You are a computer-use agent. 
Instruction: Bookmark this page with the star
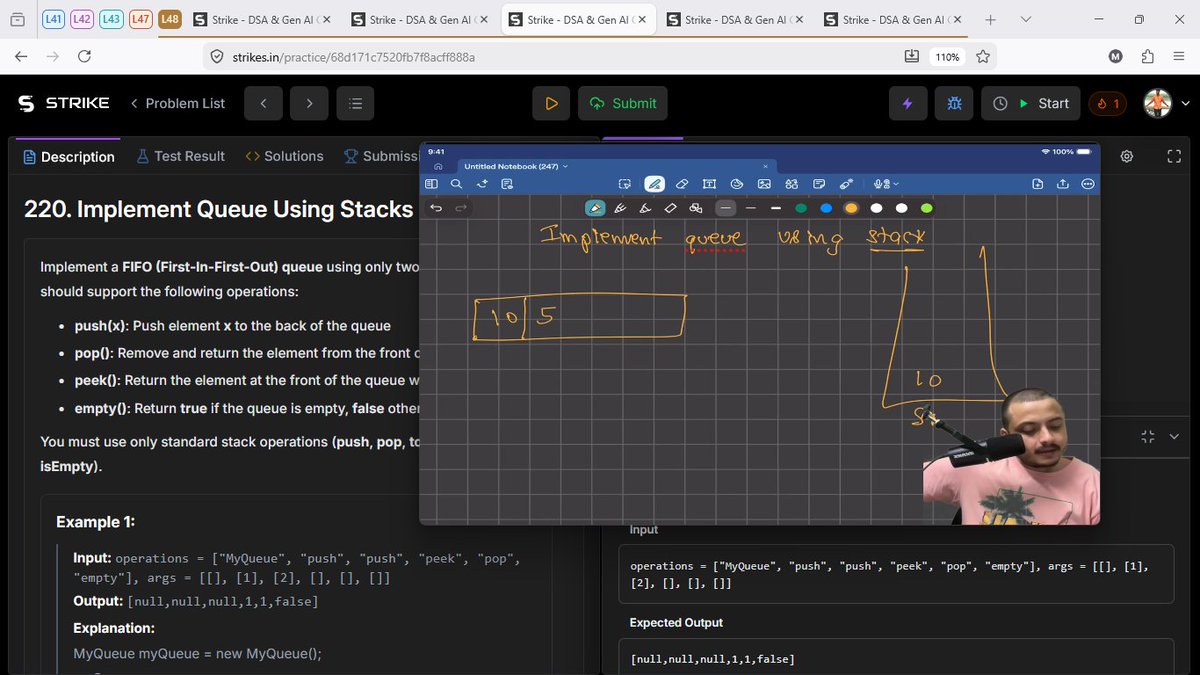[x=983, y=57]
